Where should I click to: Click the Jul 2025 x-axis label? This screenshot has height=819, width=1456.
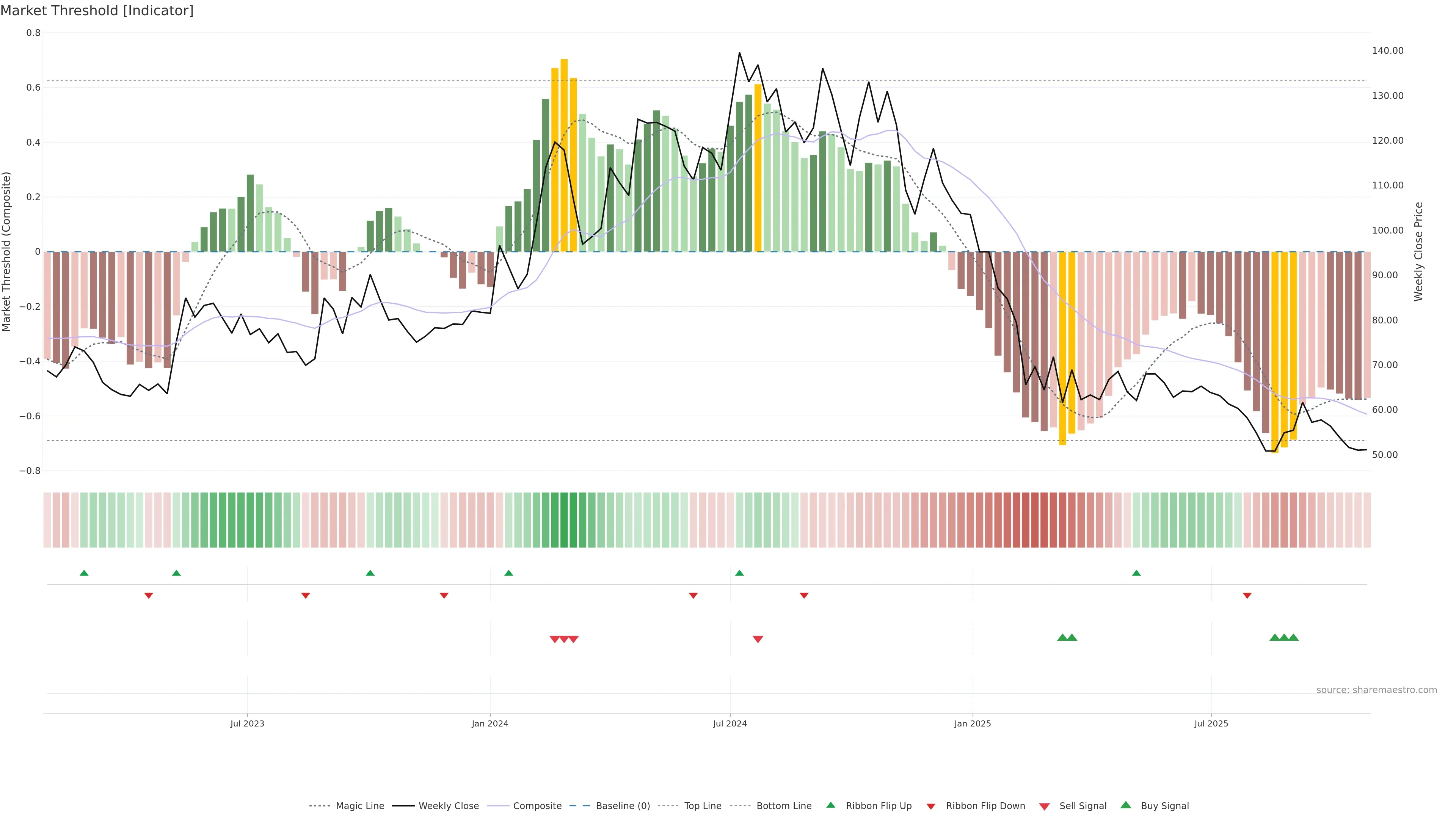(1211, 723)
